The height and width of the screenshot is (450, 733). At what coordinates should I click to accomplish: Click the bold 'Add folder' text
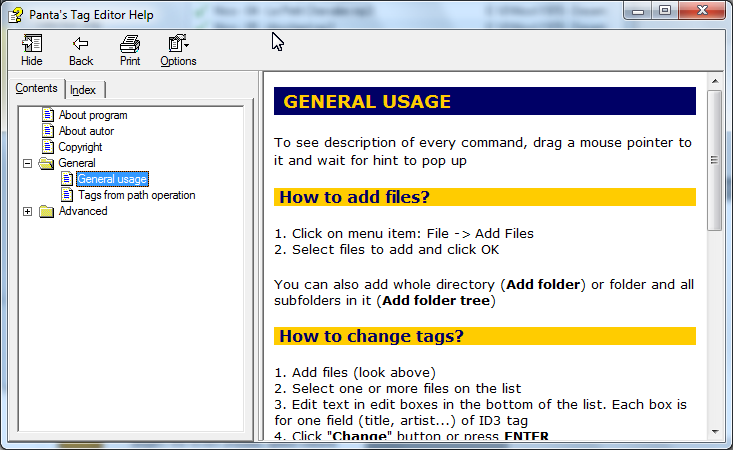pyautogui.click(x=543, y=285)
